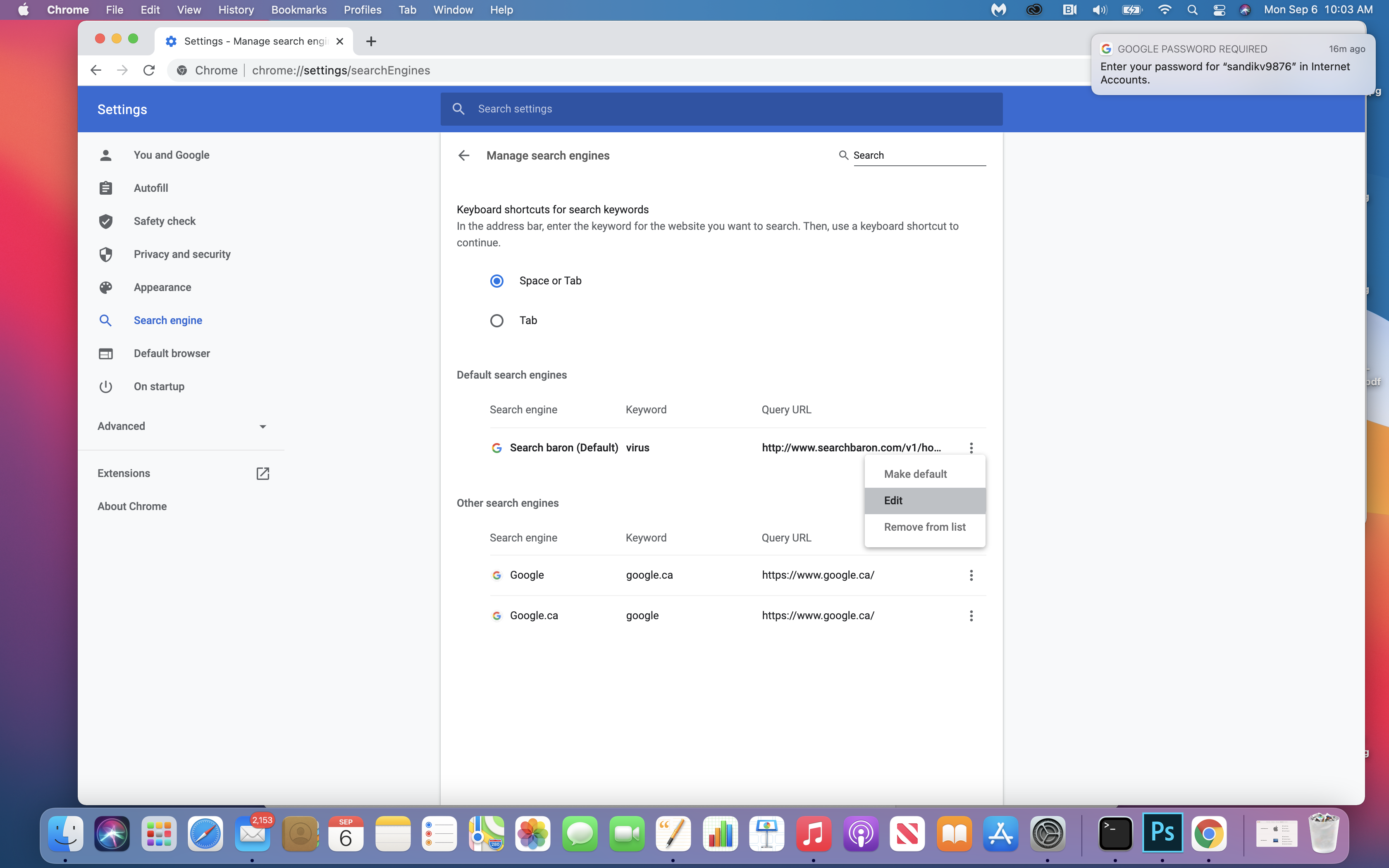Open the three-dot menu for the Google row
Image resolution: width=1389 pixels, height=868 pixels.
[x=971, y=575]
